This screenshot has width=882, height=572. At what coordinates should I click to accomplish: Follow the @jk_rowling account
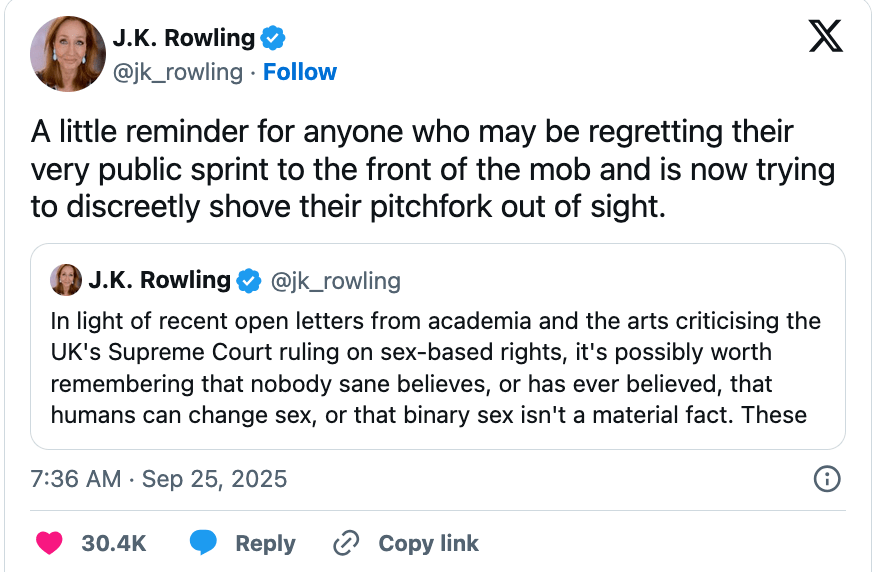(x=300, y=72)
